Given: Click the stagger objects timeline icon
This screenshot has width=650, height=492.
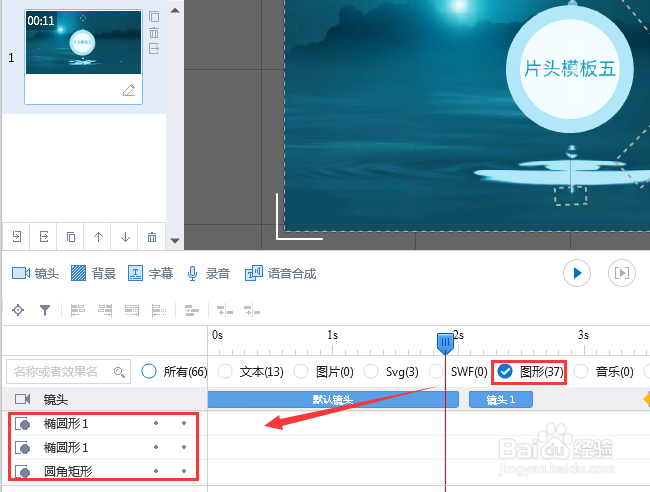Looking at the screenshot, I should 192,310.
